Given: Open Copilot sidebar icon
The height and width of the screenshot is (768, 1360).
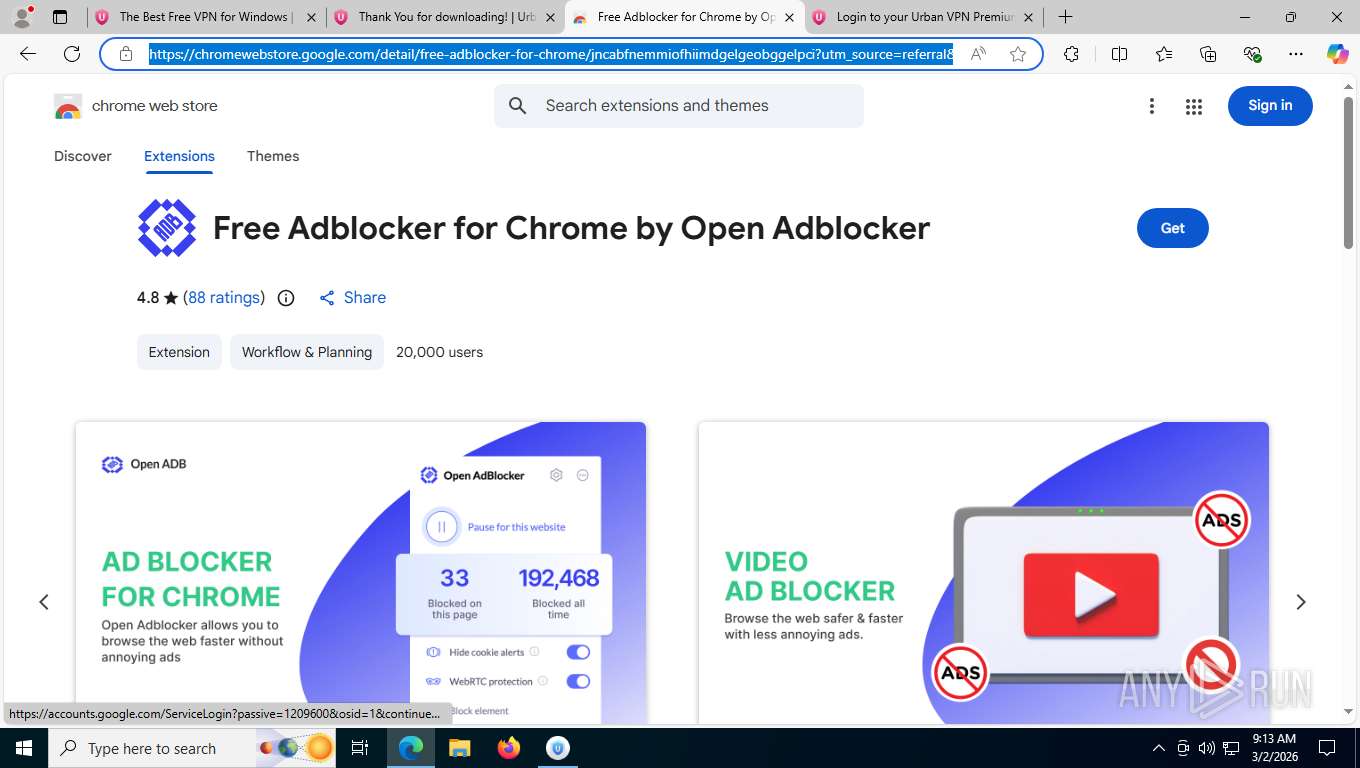Looking at the screenshot, I should coord(1338,54).
